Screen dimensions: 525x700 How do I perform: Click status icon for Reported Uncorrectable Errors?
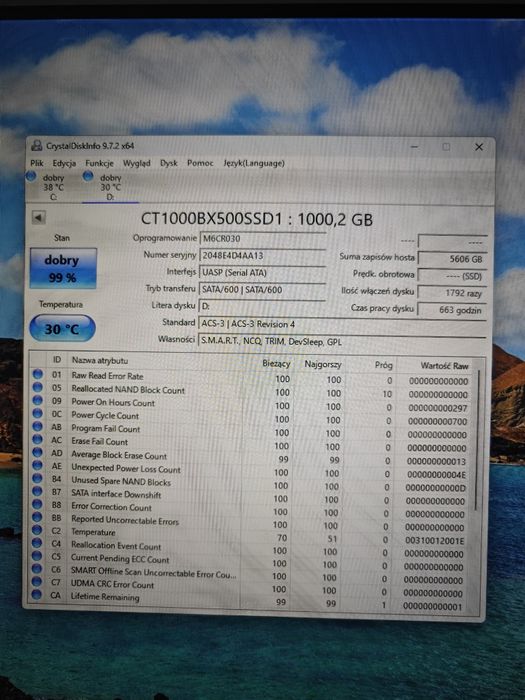pos(37,517)
